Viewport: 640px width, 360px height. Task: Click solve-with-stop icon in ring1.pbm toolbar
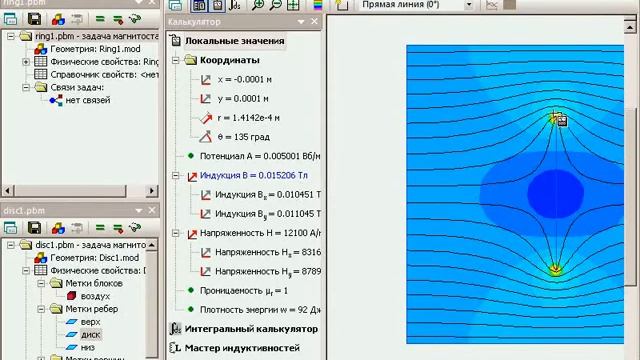pyautogui.click(x=118, y=19)
